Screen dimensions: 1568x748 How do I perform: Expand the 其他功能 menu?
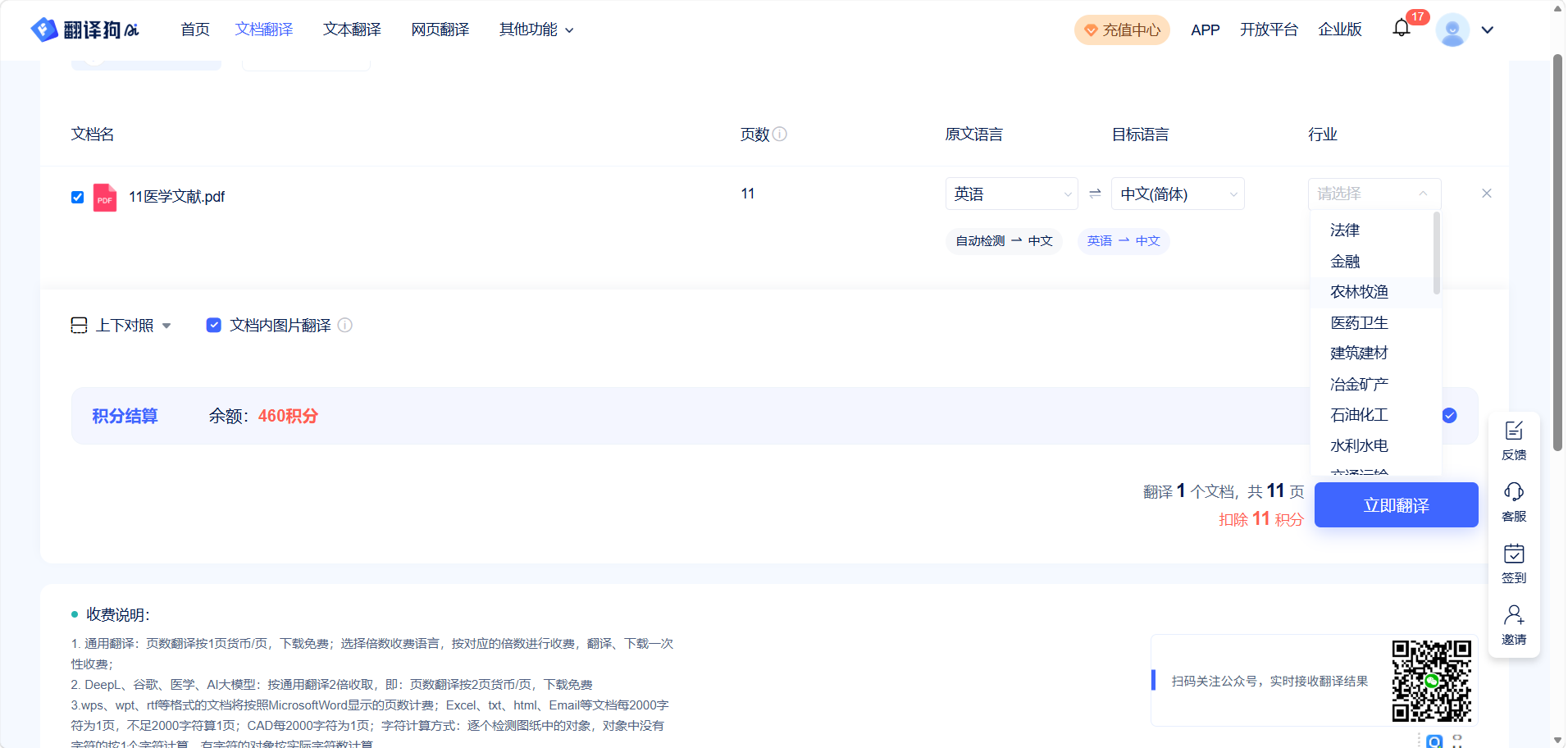tap(536, 30)
